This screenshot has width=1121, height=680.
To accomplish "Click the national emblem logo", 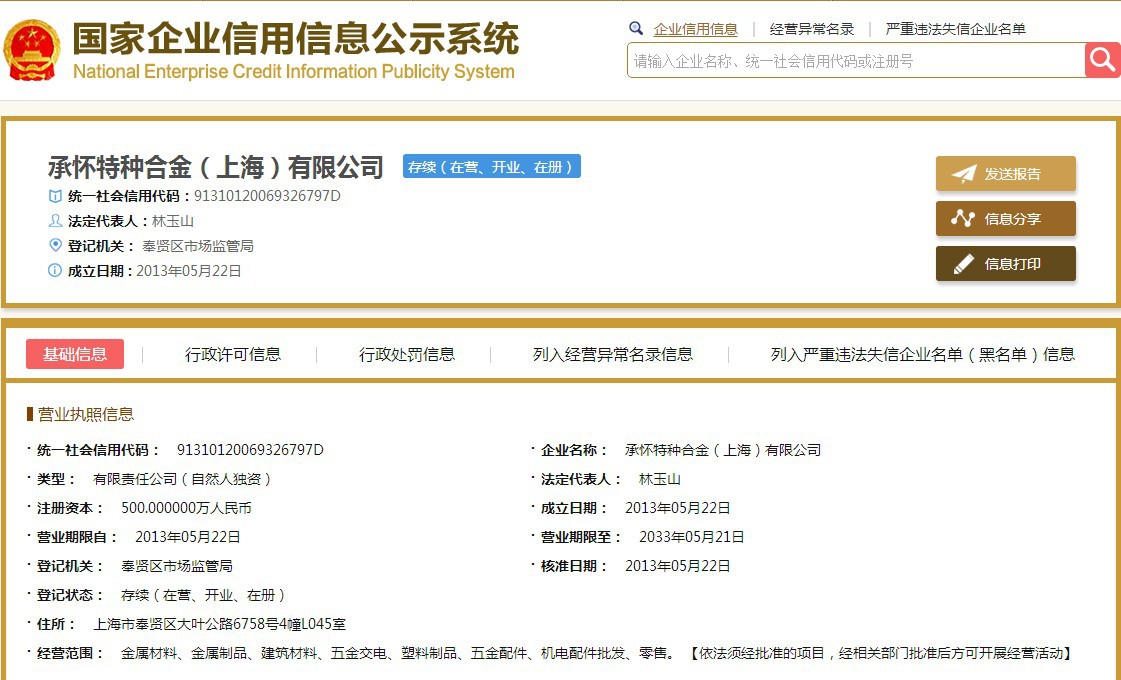I will point(32,50).
